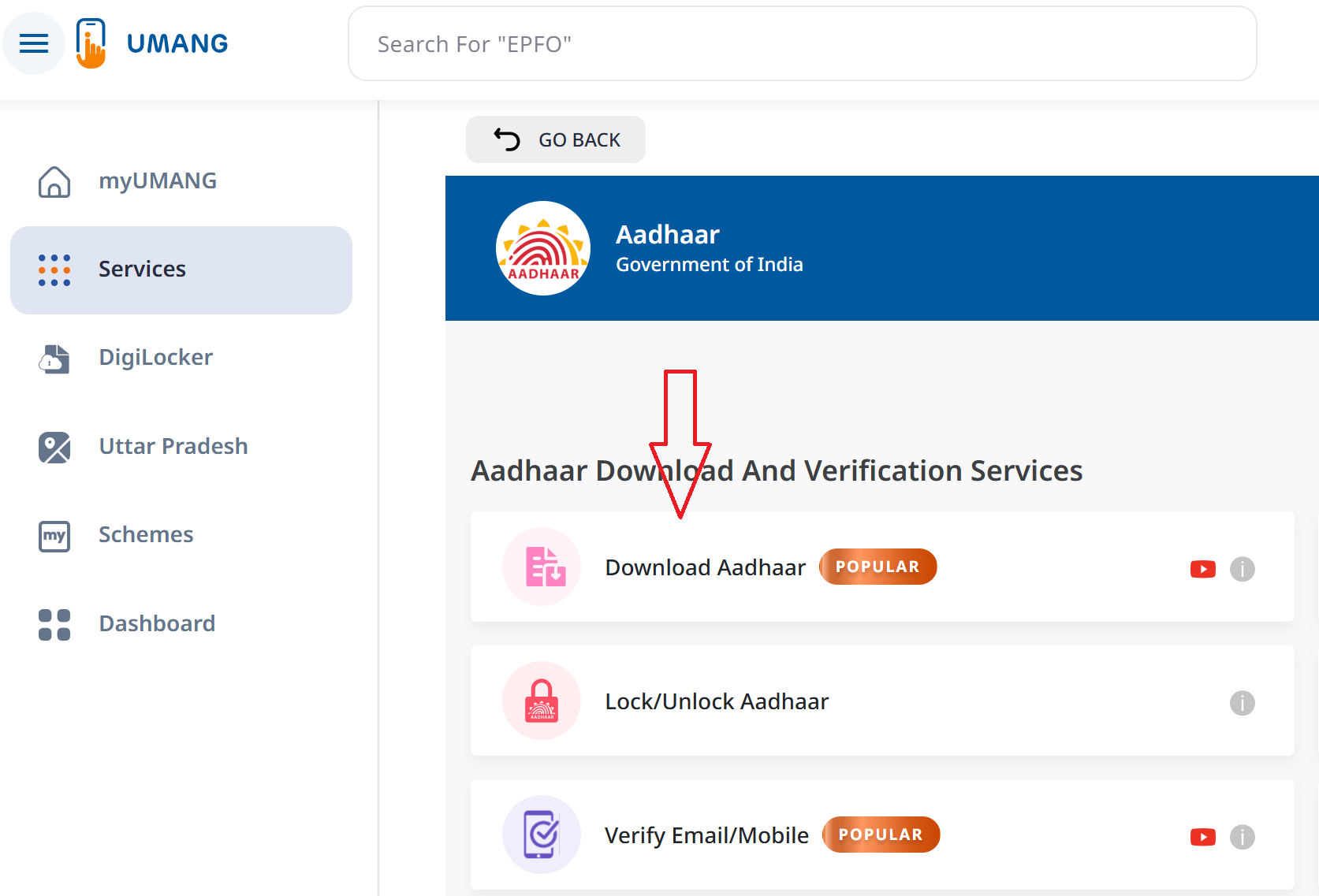
Task: Click the info icon beside Lock/Unlock Aadhaar
Action: click(1242, 704)
